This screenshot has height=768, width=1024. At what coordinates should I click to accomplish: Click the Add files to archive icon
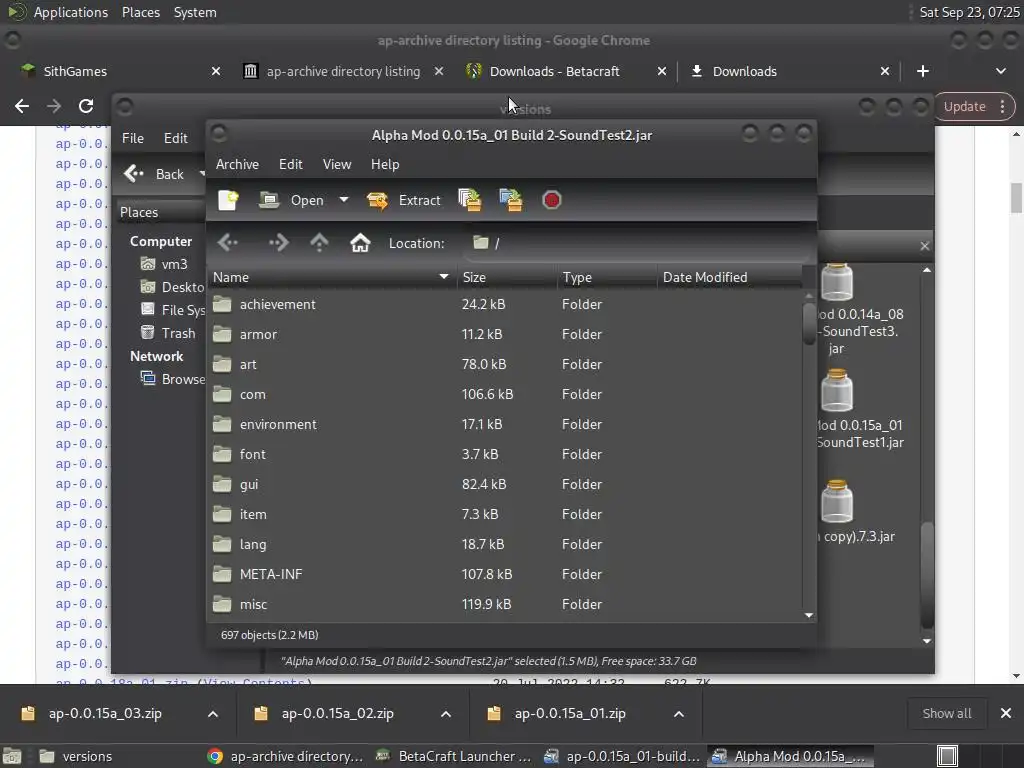(470, 200)
